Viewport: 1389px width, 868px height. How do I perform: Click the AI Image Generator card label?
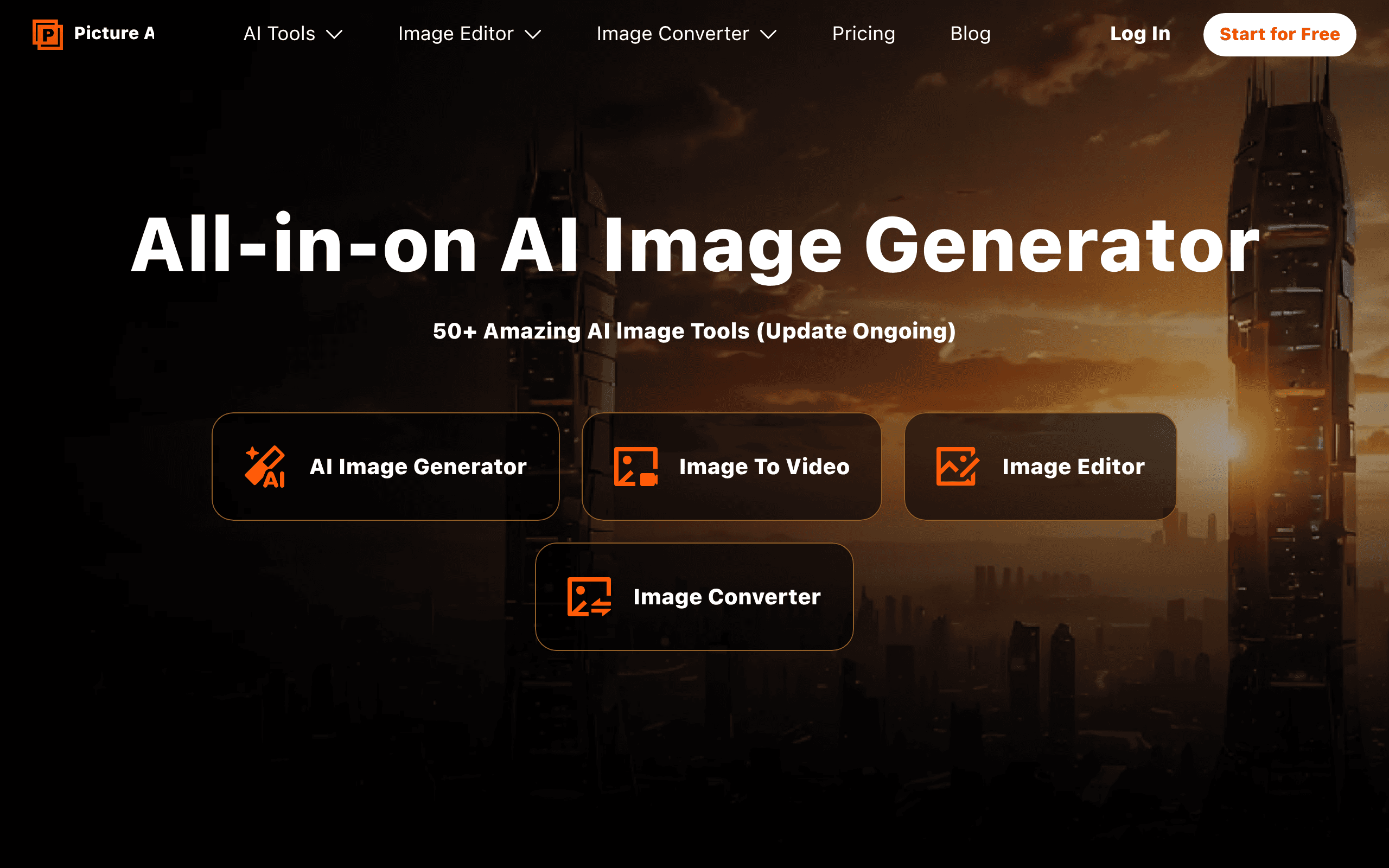[x=418, y=467]
